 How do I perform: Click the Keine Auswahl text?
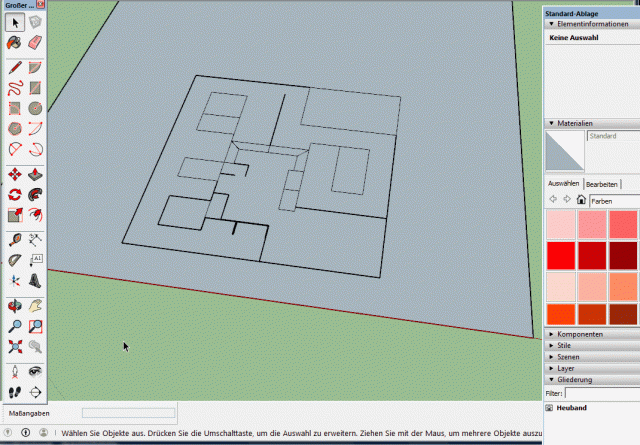(x=573, y=38)
